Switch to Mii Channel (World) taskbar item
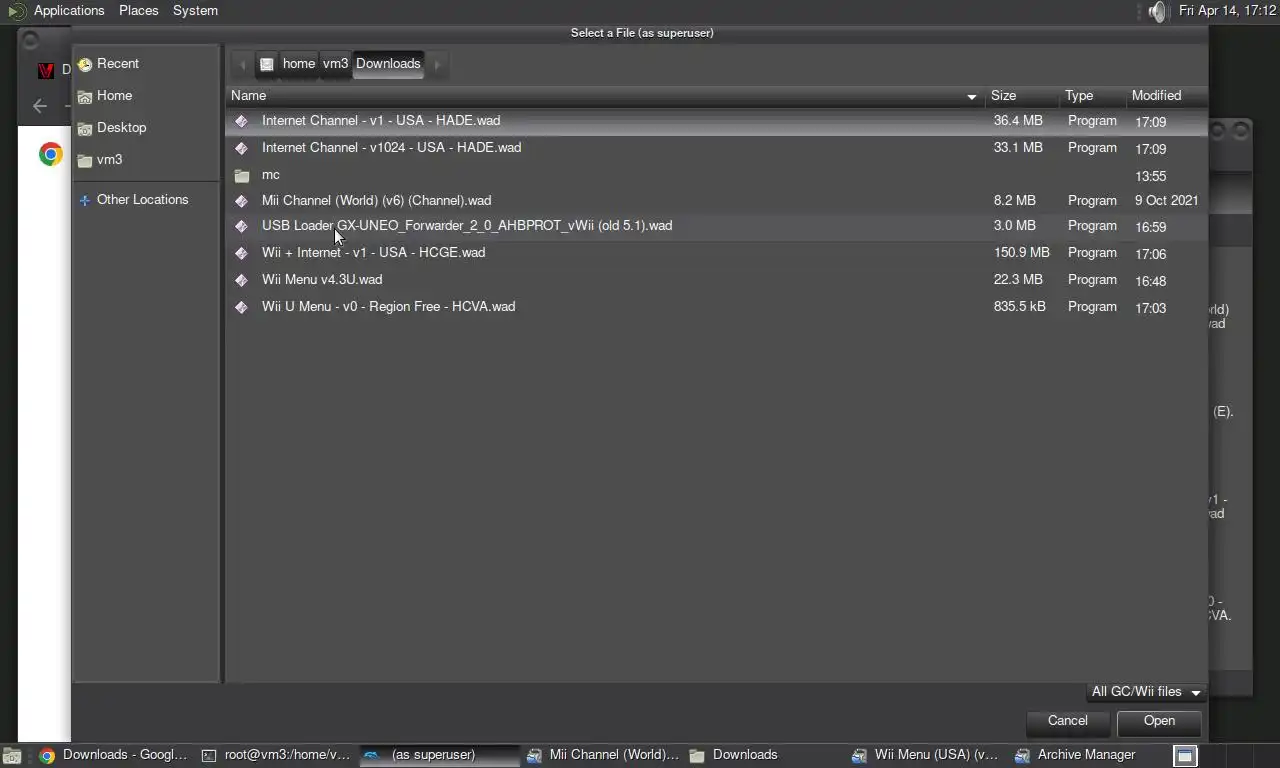 coord(603,755)
